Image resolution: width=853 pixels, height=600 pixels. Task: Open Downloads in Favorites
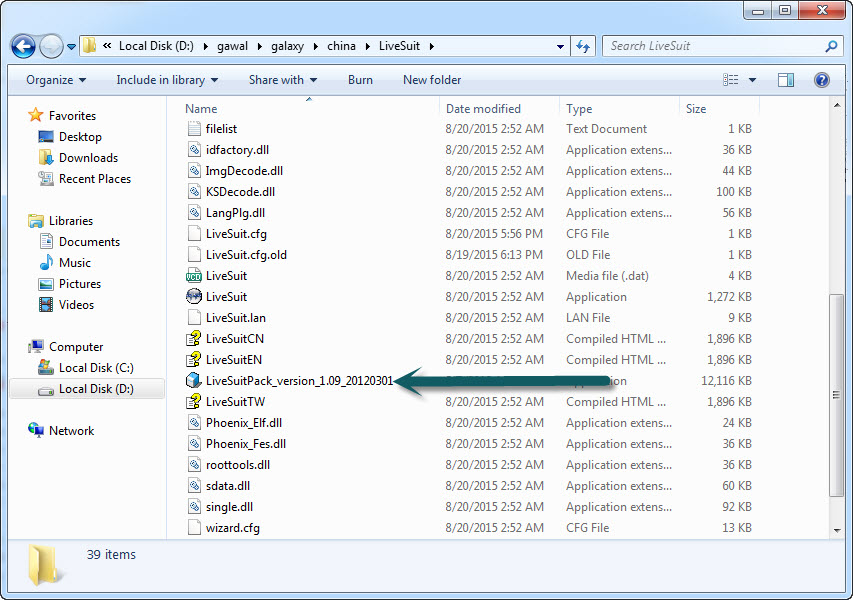[78, 158]
